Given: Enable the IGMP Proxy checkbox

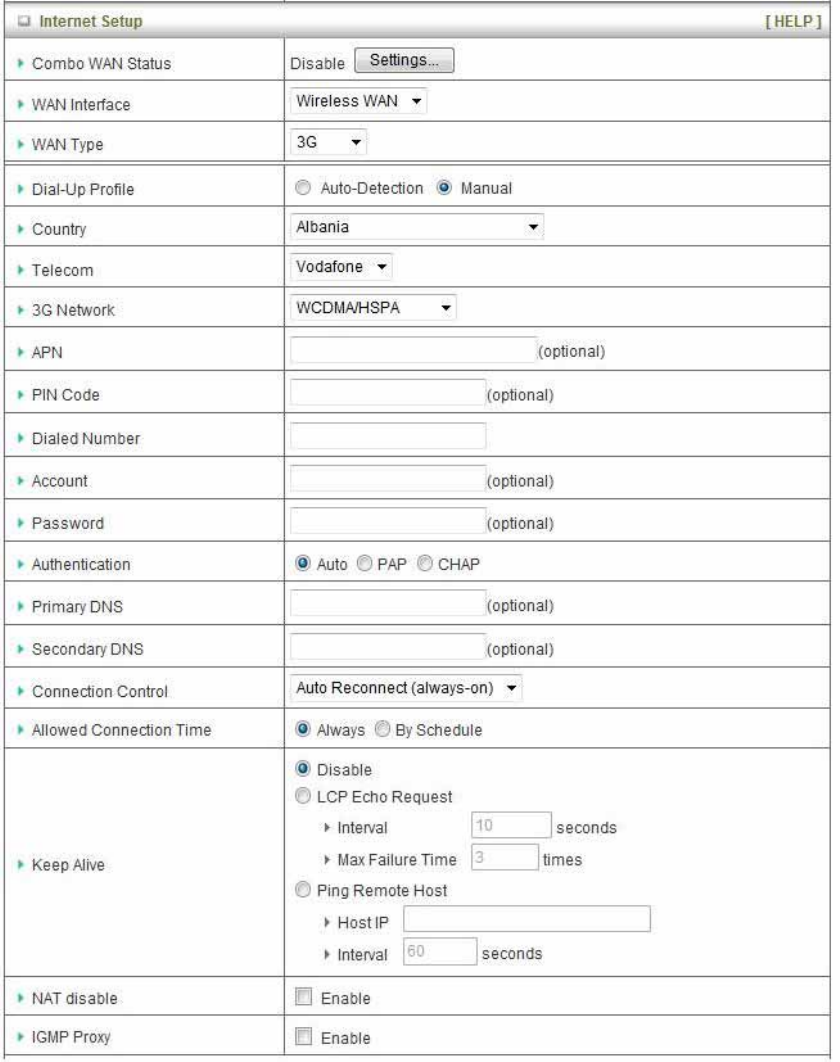Looking at the screenshot, I should click(x=303, y=1036).
